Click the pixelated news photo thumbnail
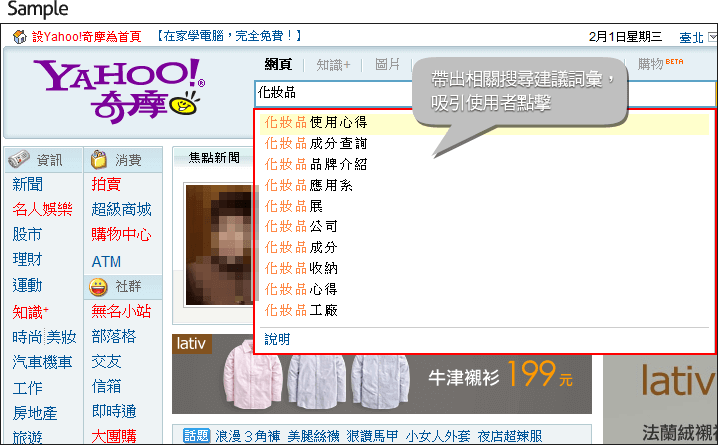 coord(219,244)
